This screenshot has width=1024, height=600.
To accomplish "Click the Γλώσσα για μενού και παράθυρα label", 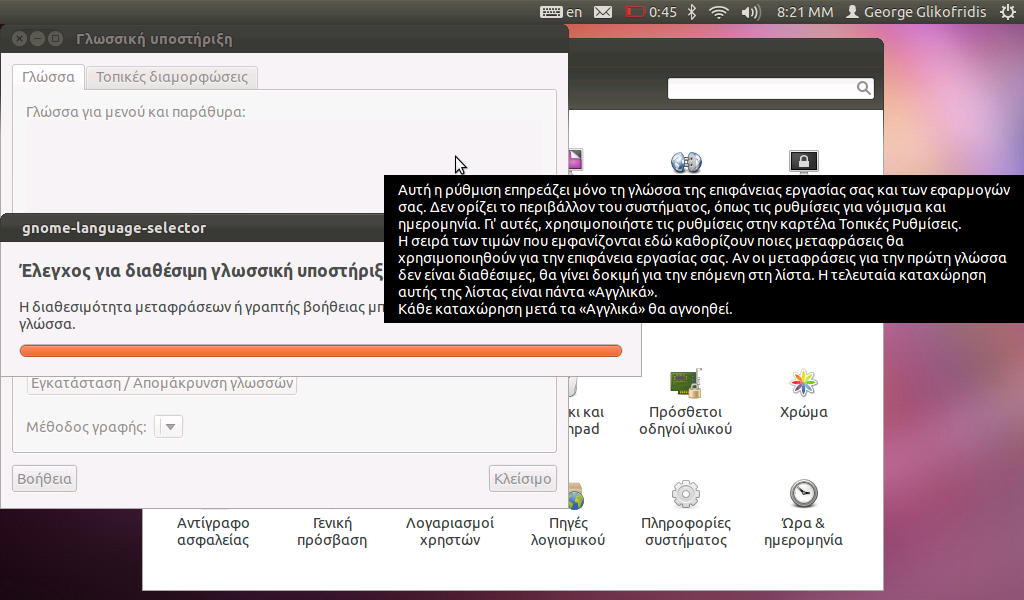I will click(x=136, y=112).
